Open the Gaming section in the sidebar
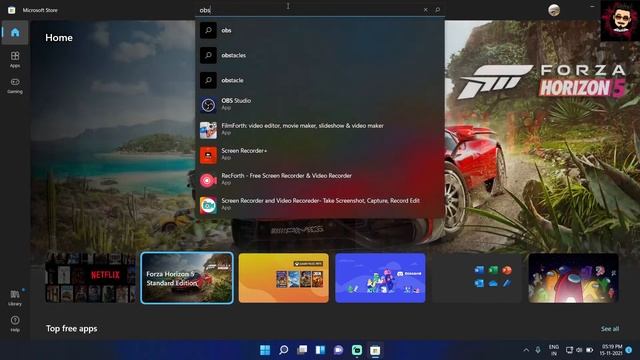The width and height of the screenshot is (640, 360). pyautogui.click(x=15, y=86)
